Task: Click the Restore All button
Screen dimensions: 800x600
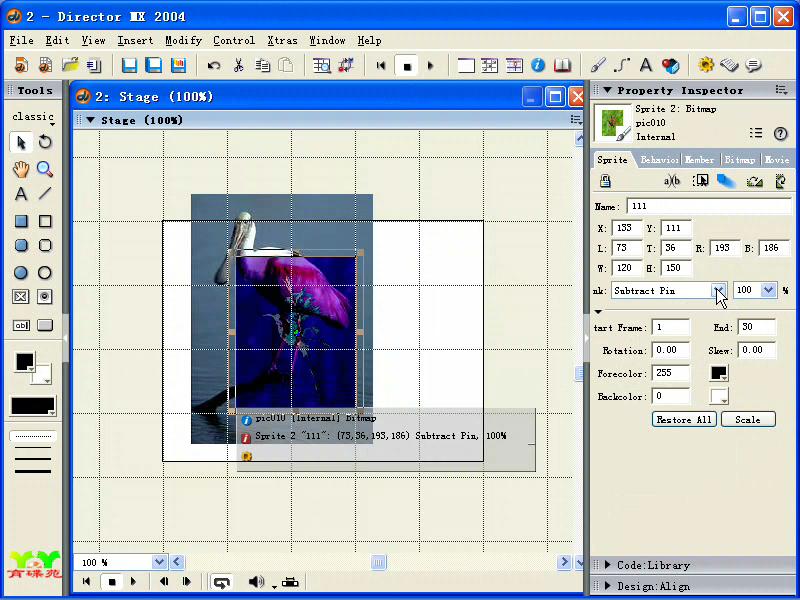Action: pos(684,419)
